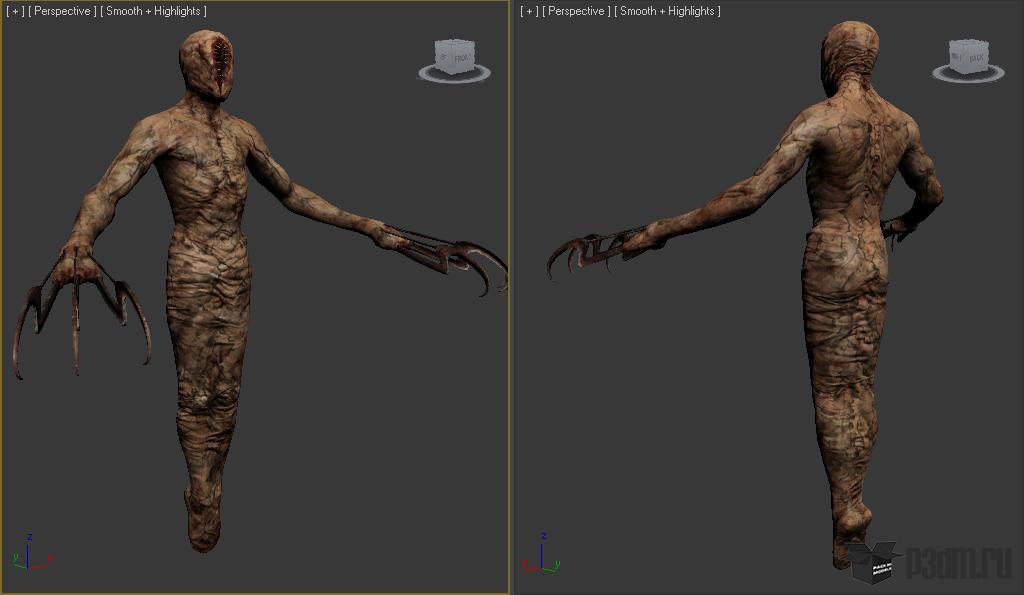
Task: Open the Perspective view menu in left viewport
Action: [62, 11]
